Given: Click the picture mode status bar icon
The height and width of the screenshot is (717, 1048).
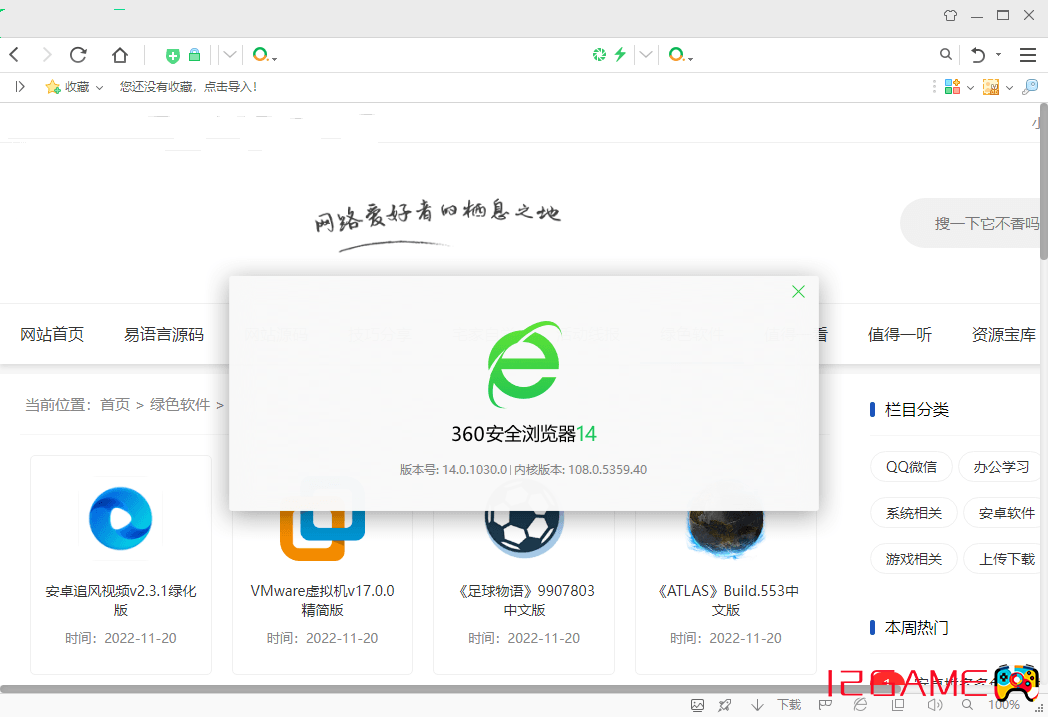Looking at the screenshot, I should [697, 705].
